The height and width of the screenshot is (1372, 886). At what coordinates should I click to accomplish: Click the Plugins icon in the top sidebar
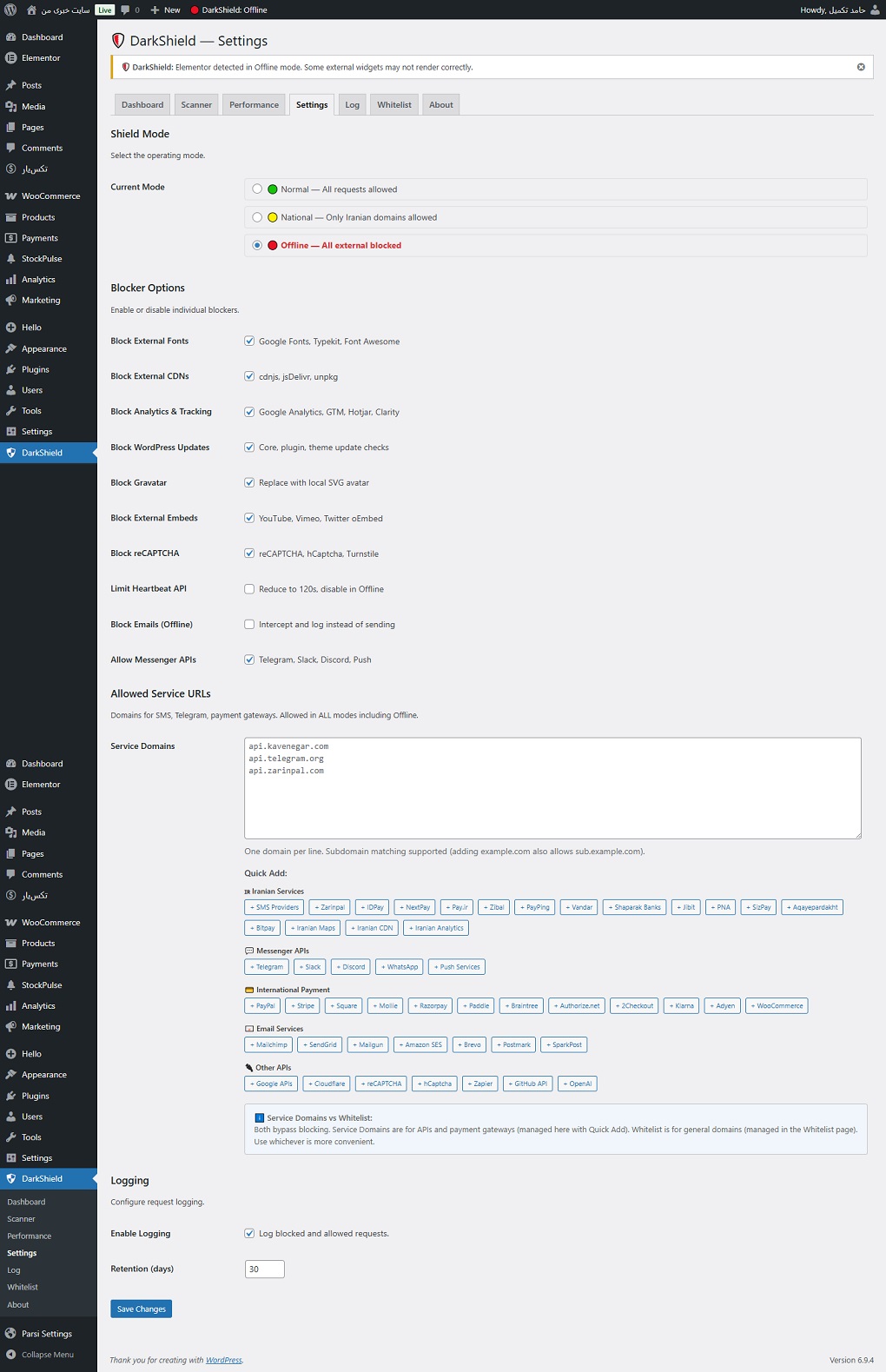coord(11,369)
